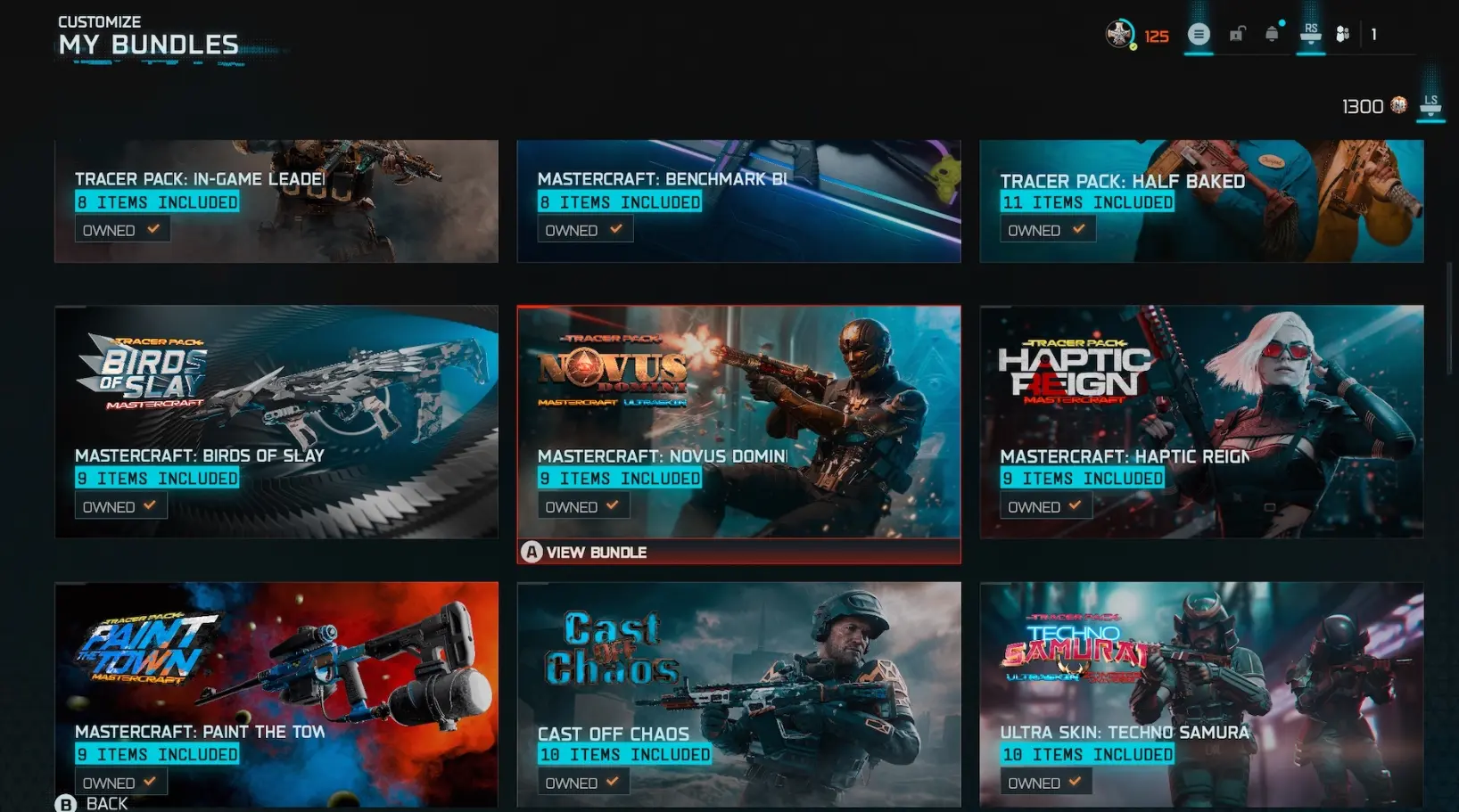Open notifications bell icon
The height and width of the screenshot is (812, 1459).
pyautogui.click(x=1273, y=34)
